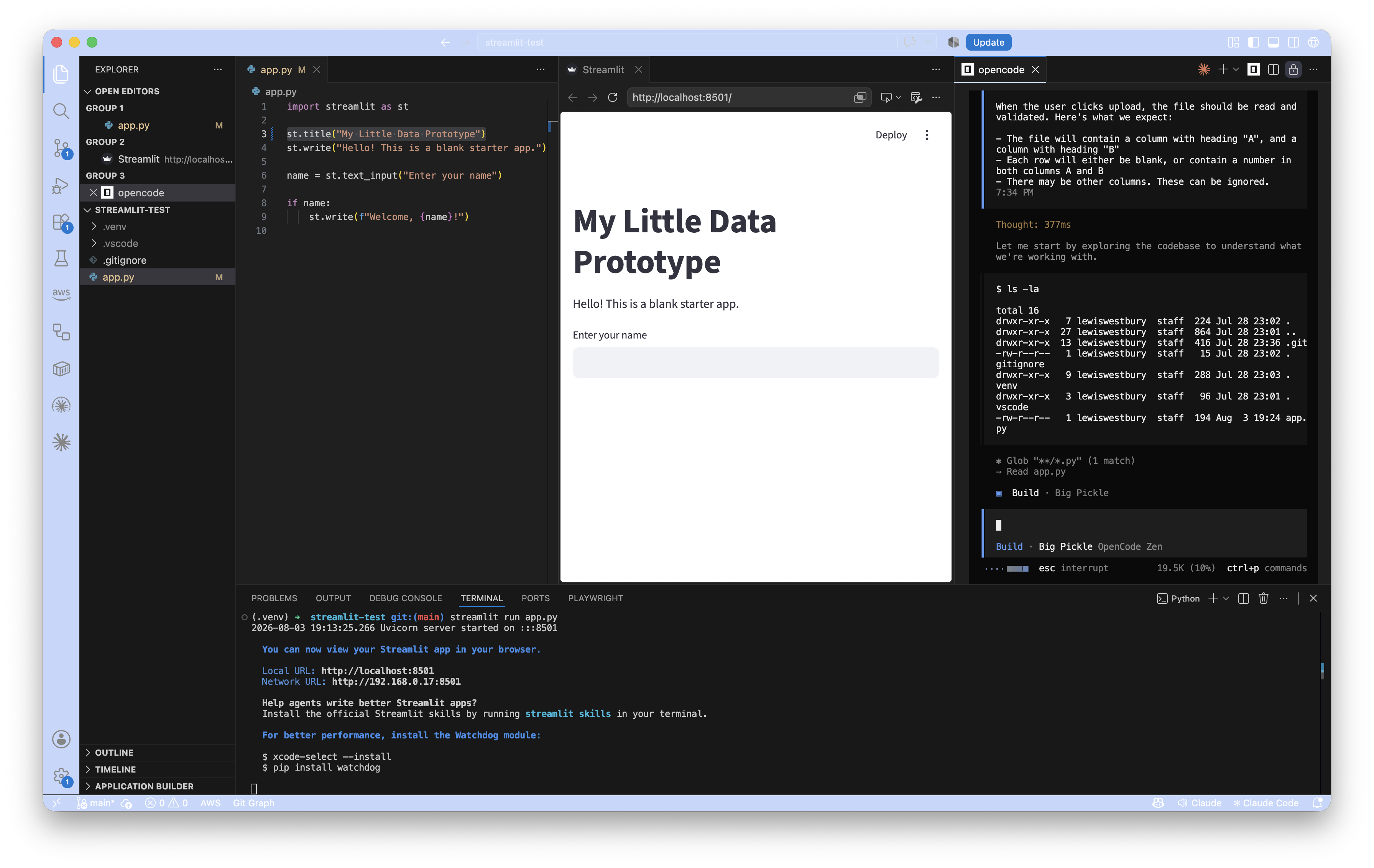
Task: Switch to the PORTS panel tab
Action: (535, 598)
